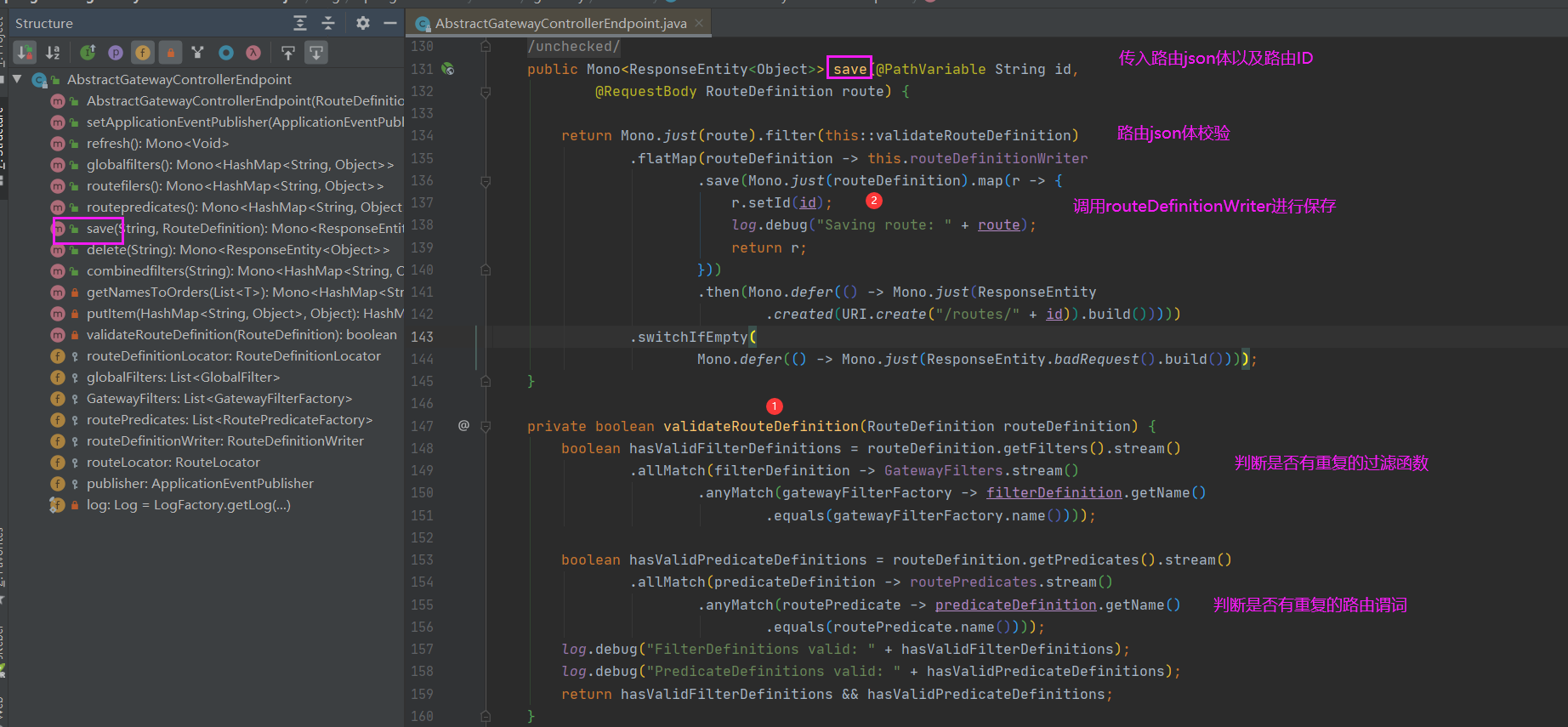Click predicateDefinition link on line 155
1568x727 pixels.
click(x=1015, y=605)
